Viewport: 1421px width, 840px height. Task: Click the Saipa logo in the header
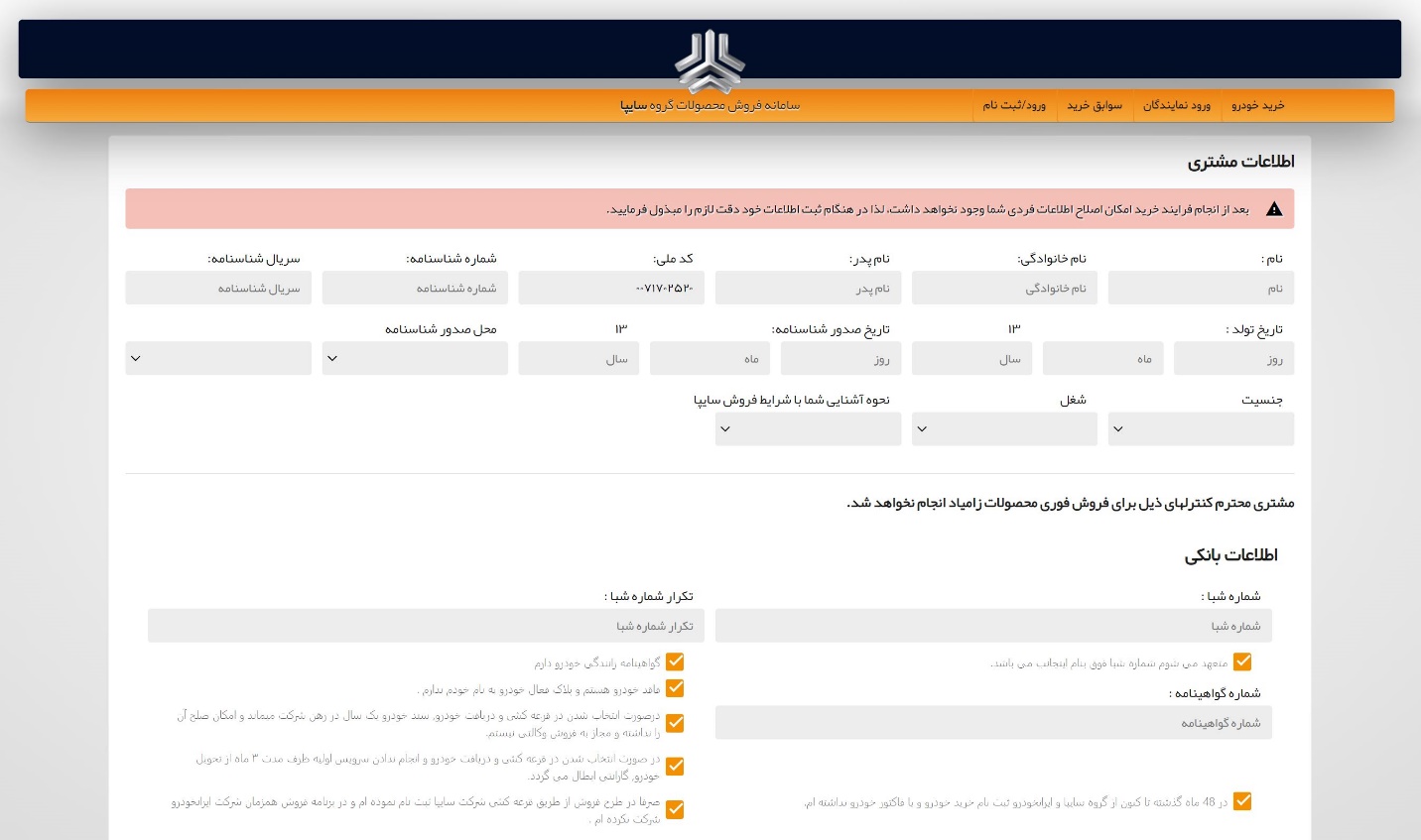pos(710,61)
